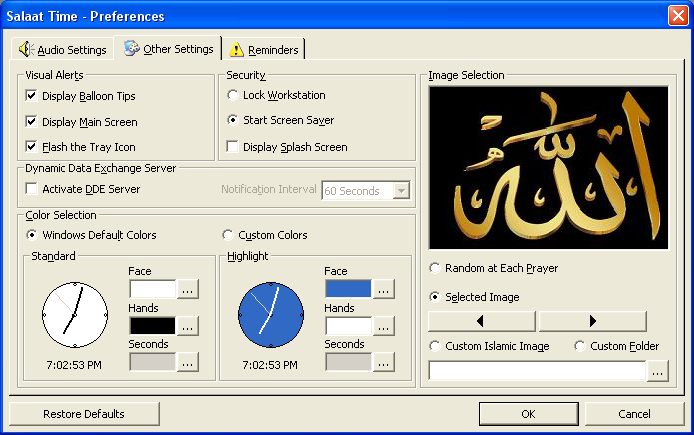This screenshot has width=694, height=435.
Task: Close the Preferences window
Action: click(678, 15)
